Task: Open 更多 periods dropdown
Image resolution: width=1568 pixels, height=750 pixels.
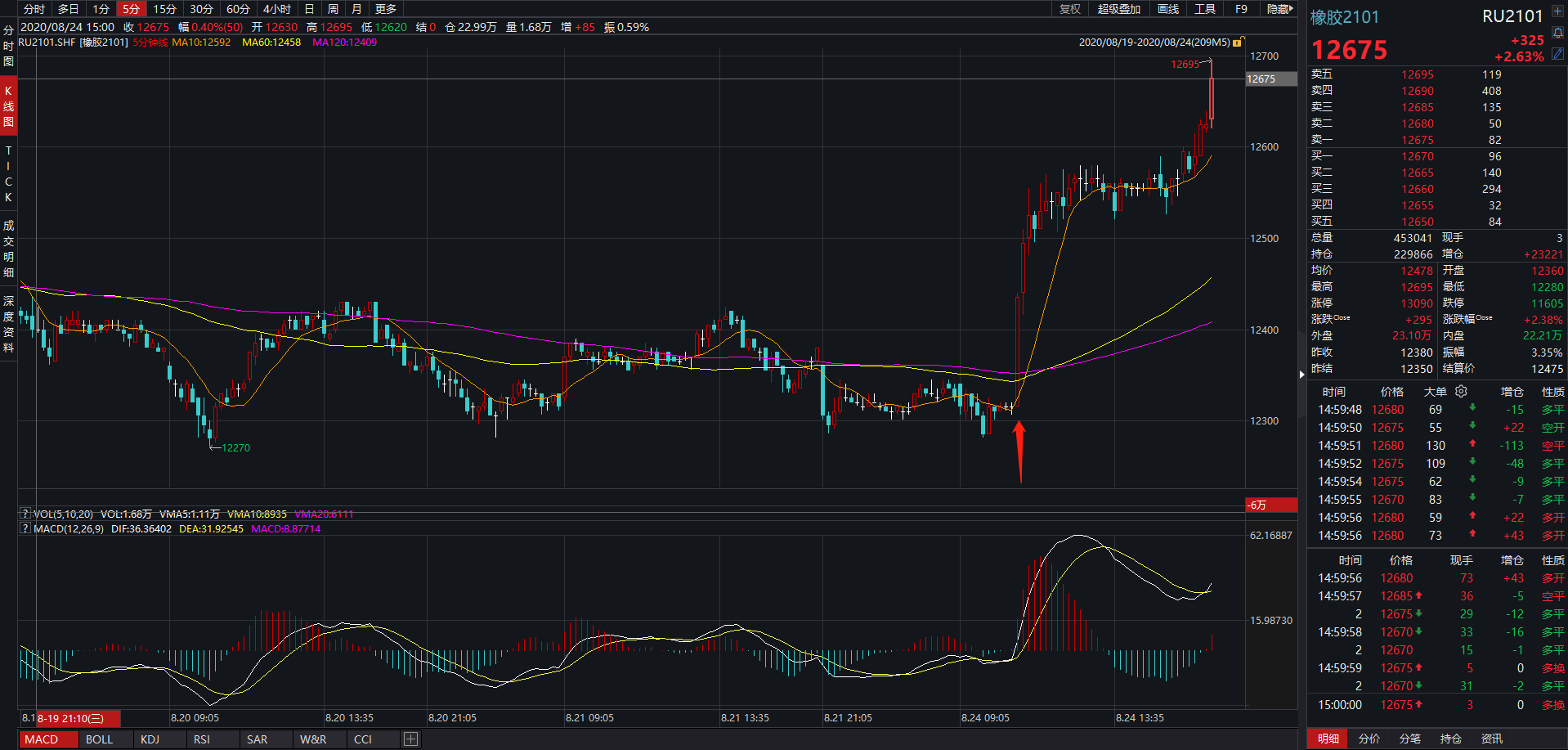Action: (386, 9)
